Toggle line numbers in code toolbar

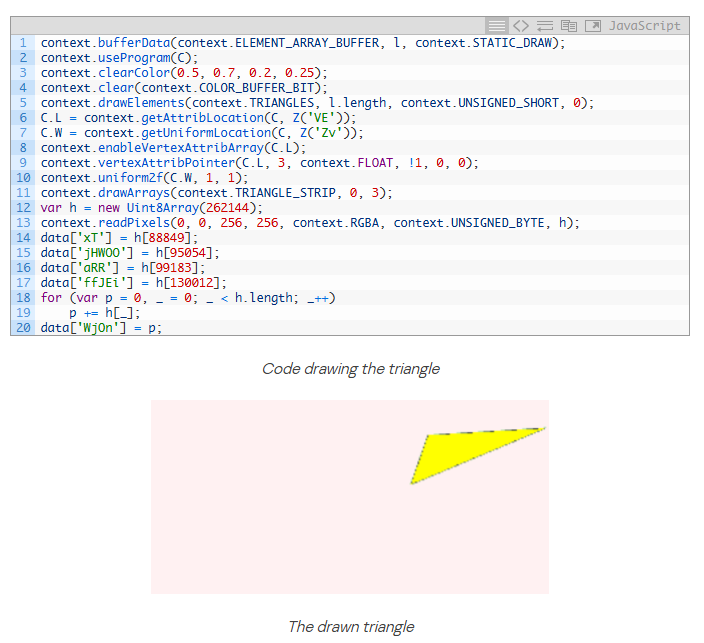(x=497, y=26)
